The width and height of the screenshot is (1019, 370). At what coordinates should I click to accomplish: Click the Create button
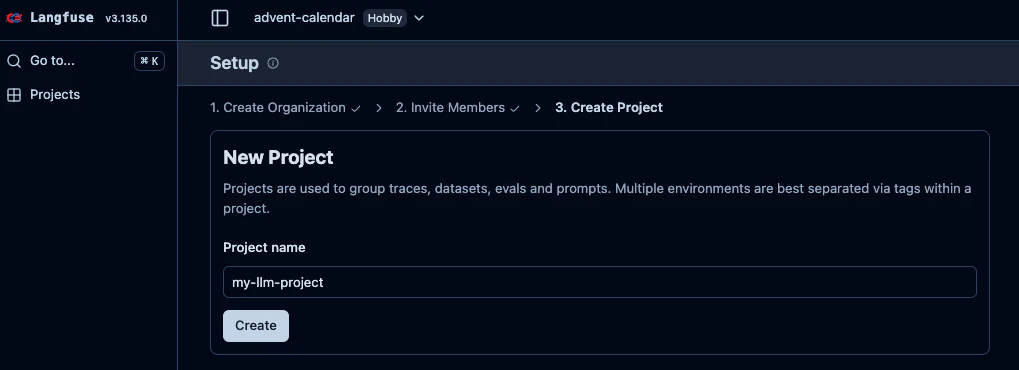(256, 326)
